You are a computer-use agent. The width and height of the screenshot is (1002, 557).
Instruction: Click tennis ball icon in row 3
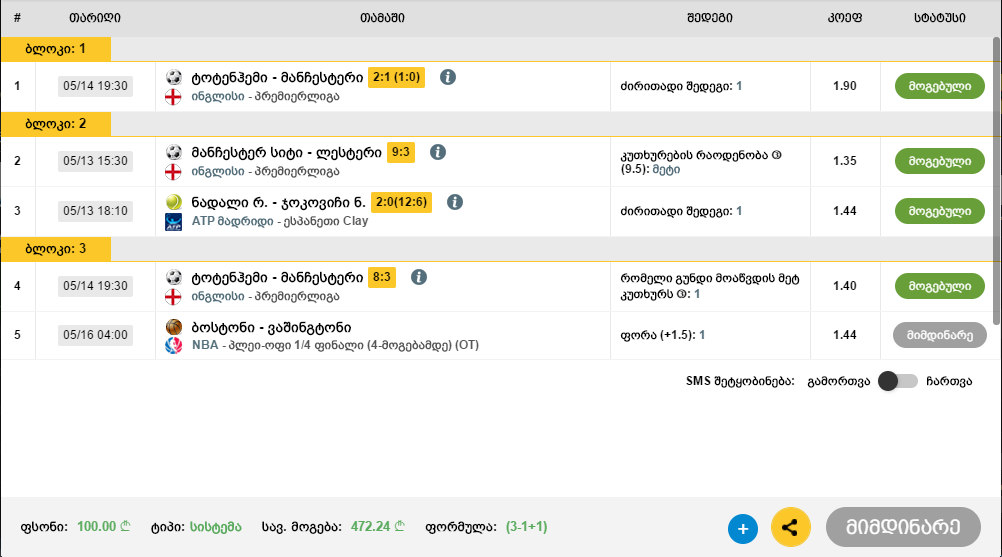click(x=174, y=202)
